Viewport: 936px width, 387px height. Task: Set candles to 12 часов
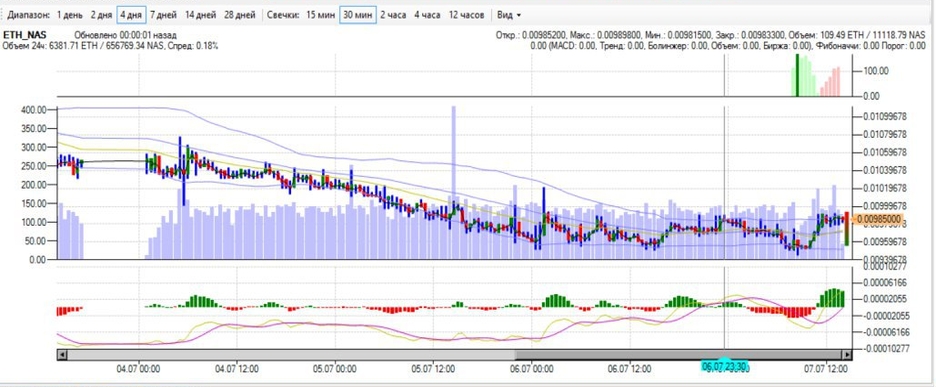tap(466, 15)
